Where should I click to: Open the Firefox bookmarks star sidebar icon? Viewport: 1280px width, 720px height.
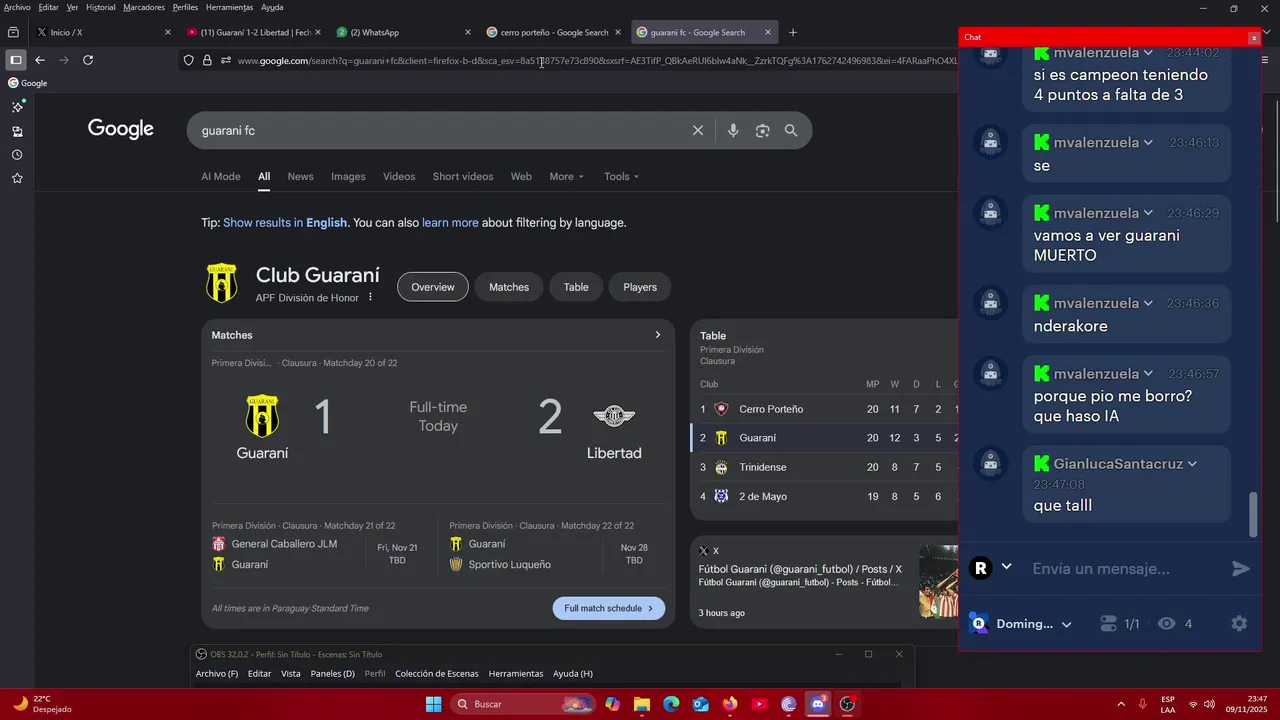pos(17,178)
